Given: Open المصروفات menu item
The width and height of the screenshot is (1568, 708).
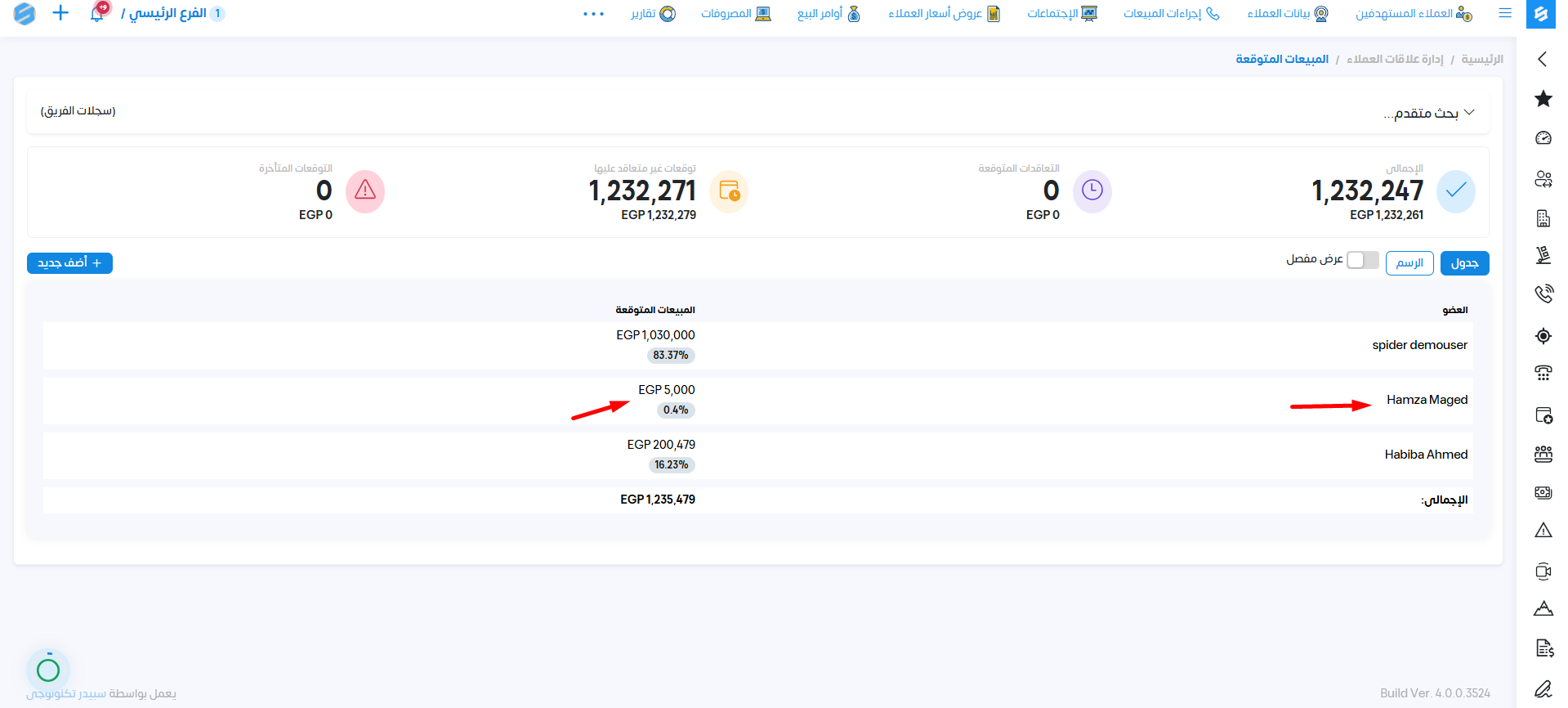Looking at the screenshot, I should (x=736, y=14).
